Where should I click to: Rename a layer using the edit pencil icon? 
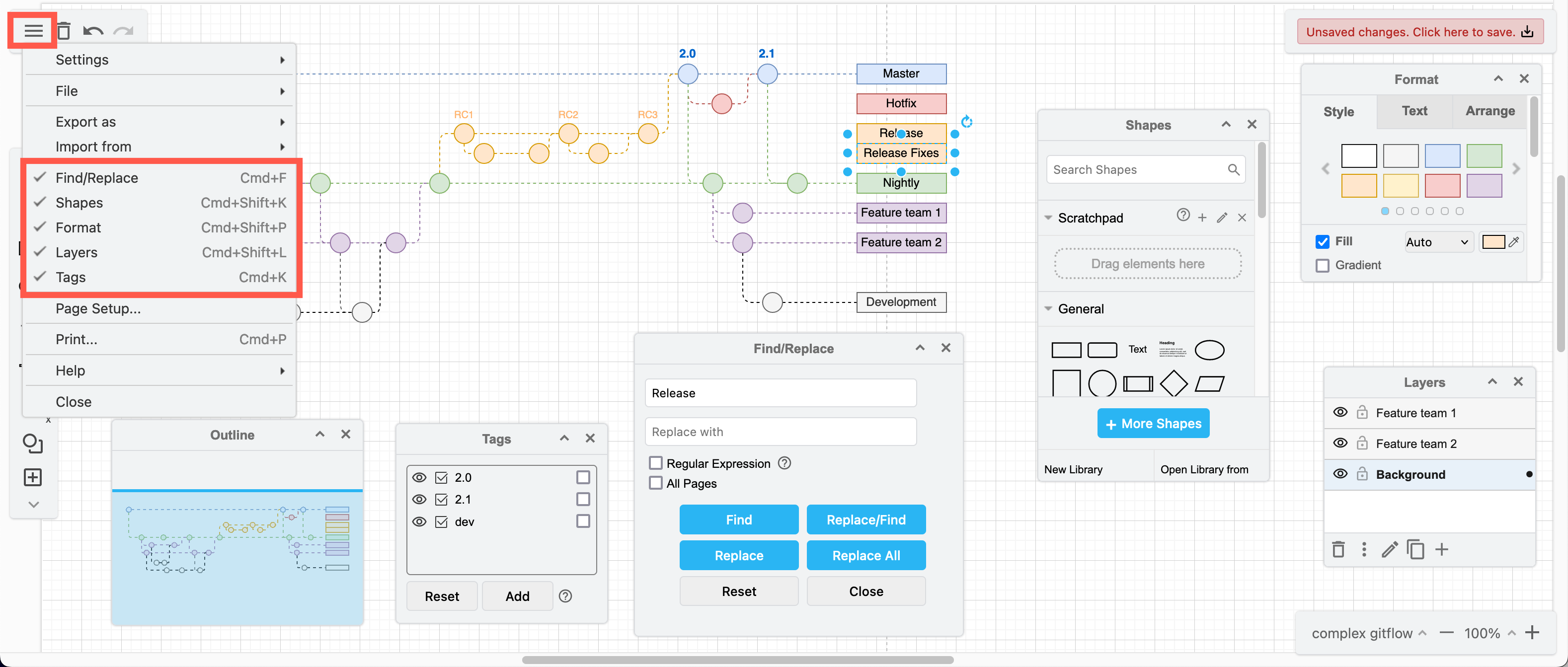coord(1390,550)
